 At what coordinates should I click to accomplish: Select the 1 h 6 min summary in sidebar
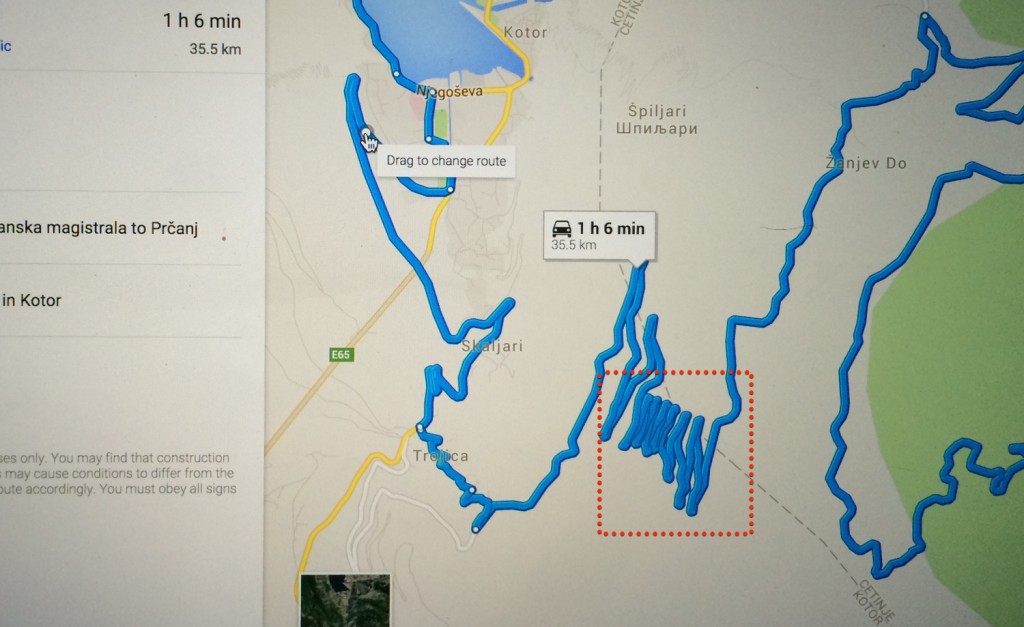(x=202, y=21)
